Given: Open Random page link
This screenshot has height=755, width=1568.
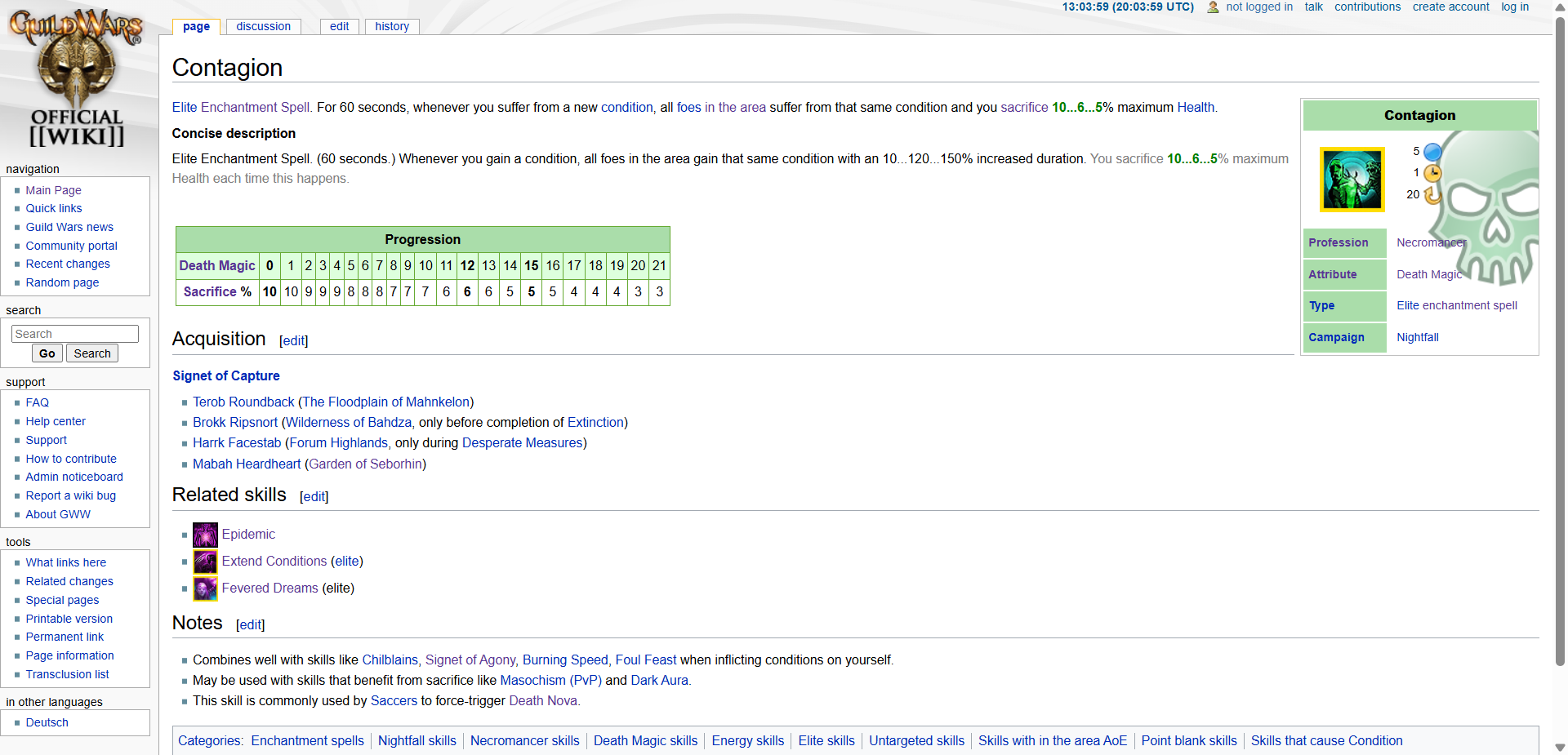Looking at the screenshot, I should (62, 282).
